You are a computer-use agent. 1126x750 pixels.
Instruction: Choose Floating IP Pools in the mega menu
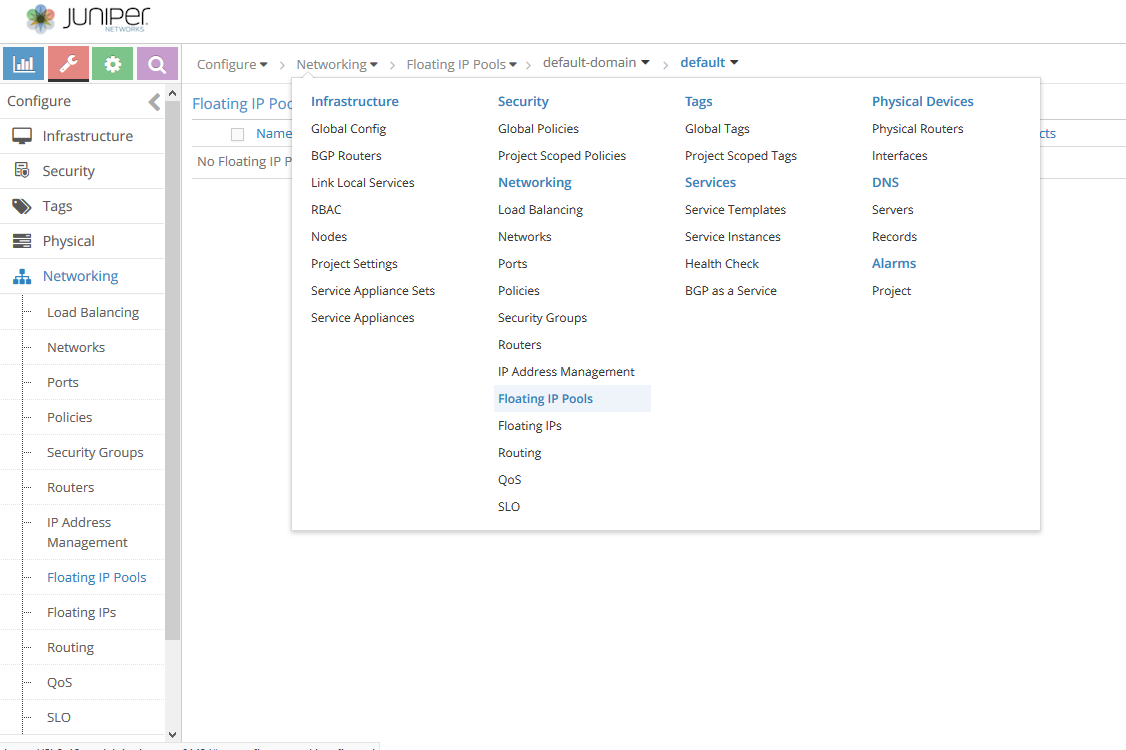572,399
